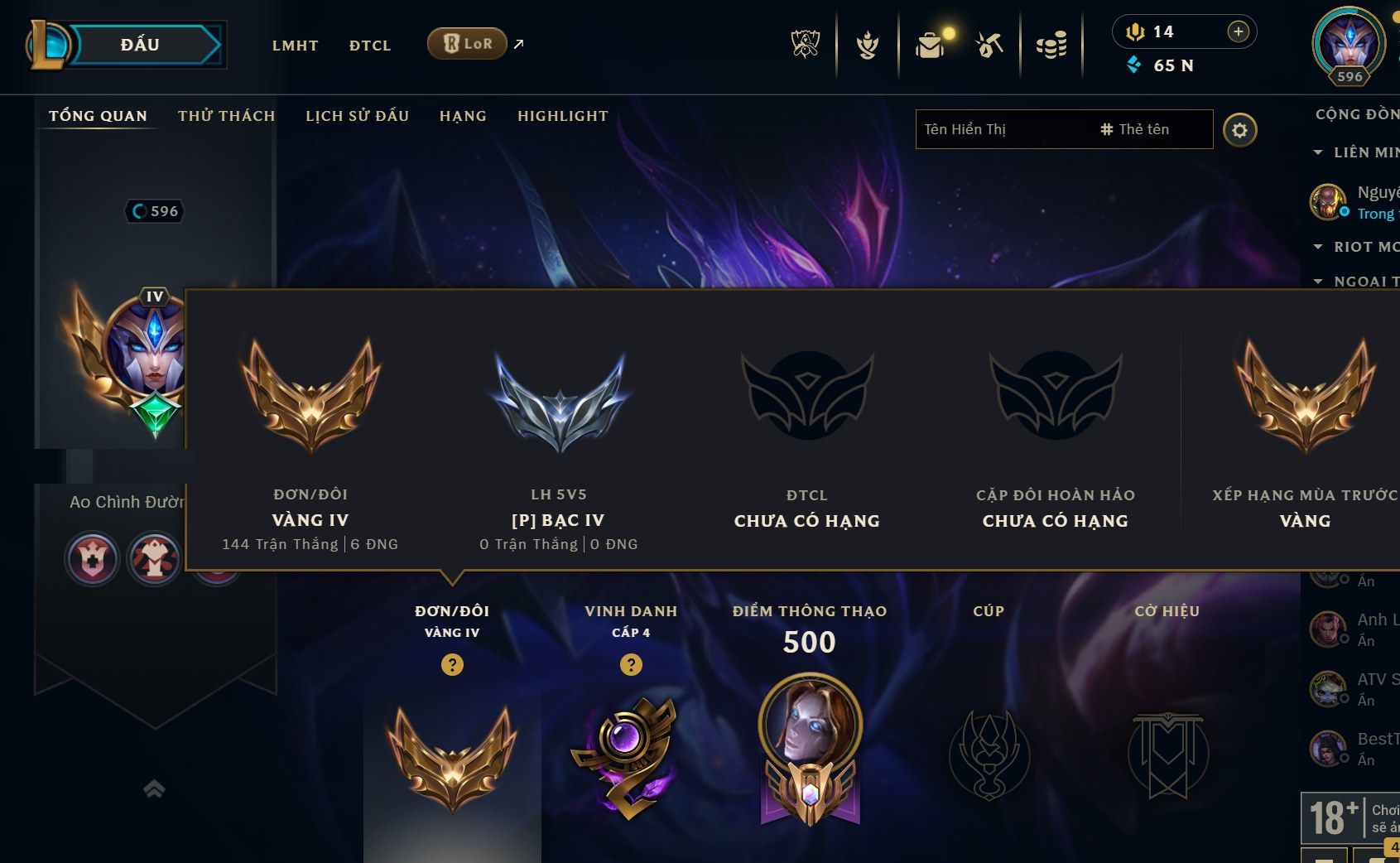Open the Honor Level 4 question mark
The height and width of the screenshot is (863, 1400).
point(631,664)
